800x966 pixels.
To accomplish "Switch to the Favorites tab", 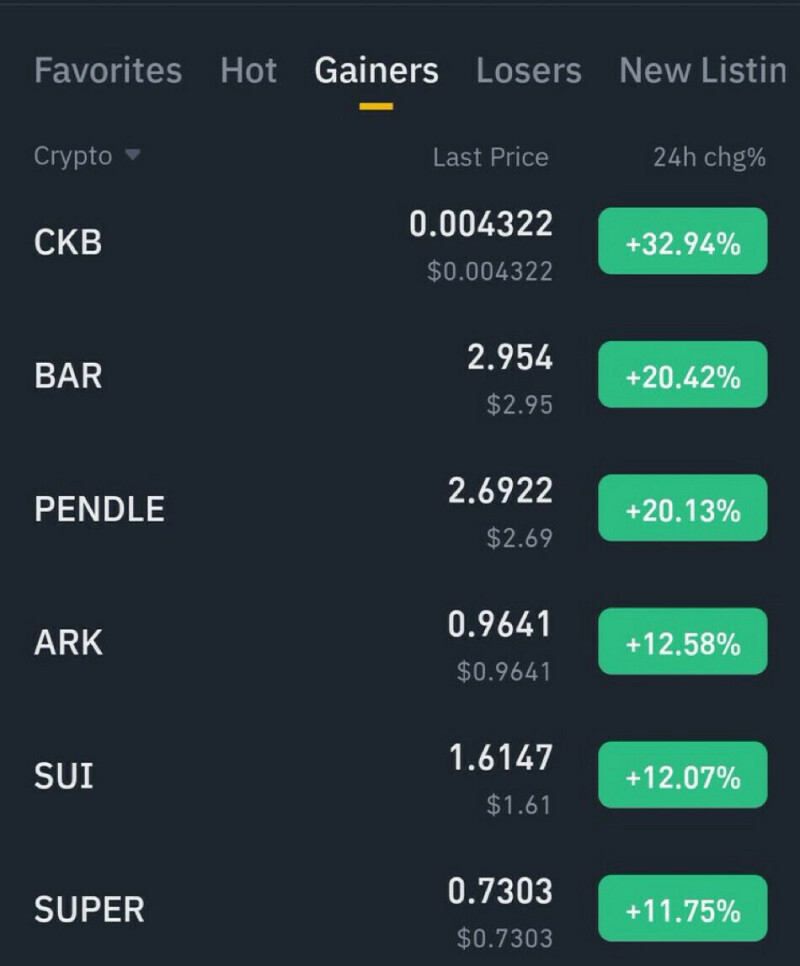I will click(x=108, y=71).
